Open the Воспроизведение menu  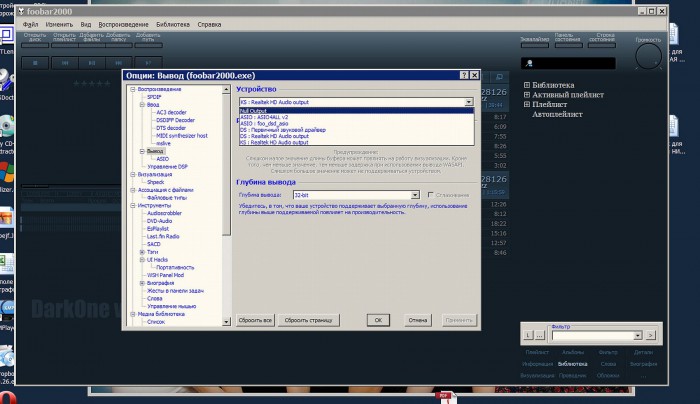point(124,25)
